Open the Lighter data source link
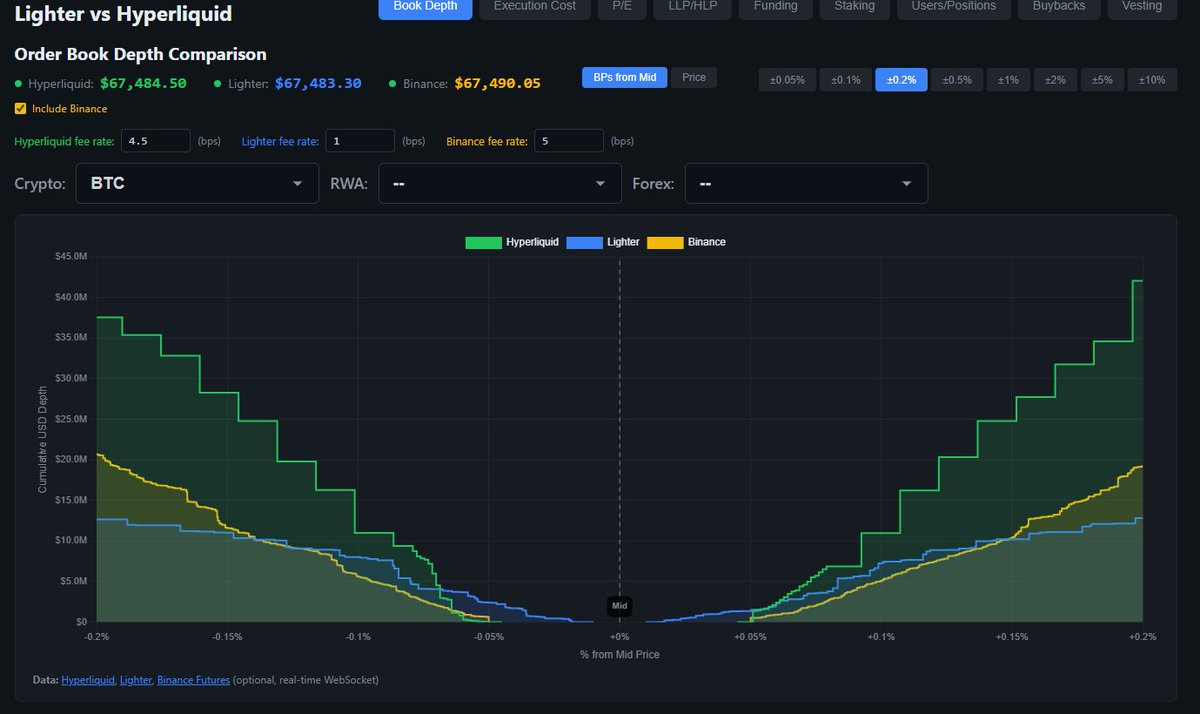The image size is (1200, 714). (135, 680)
